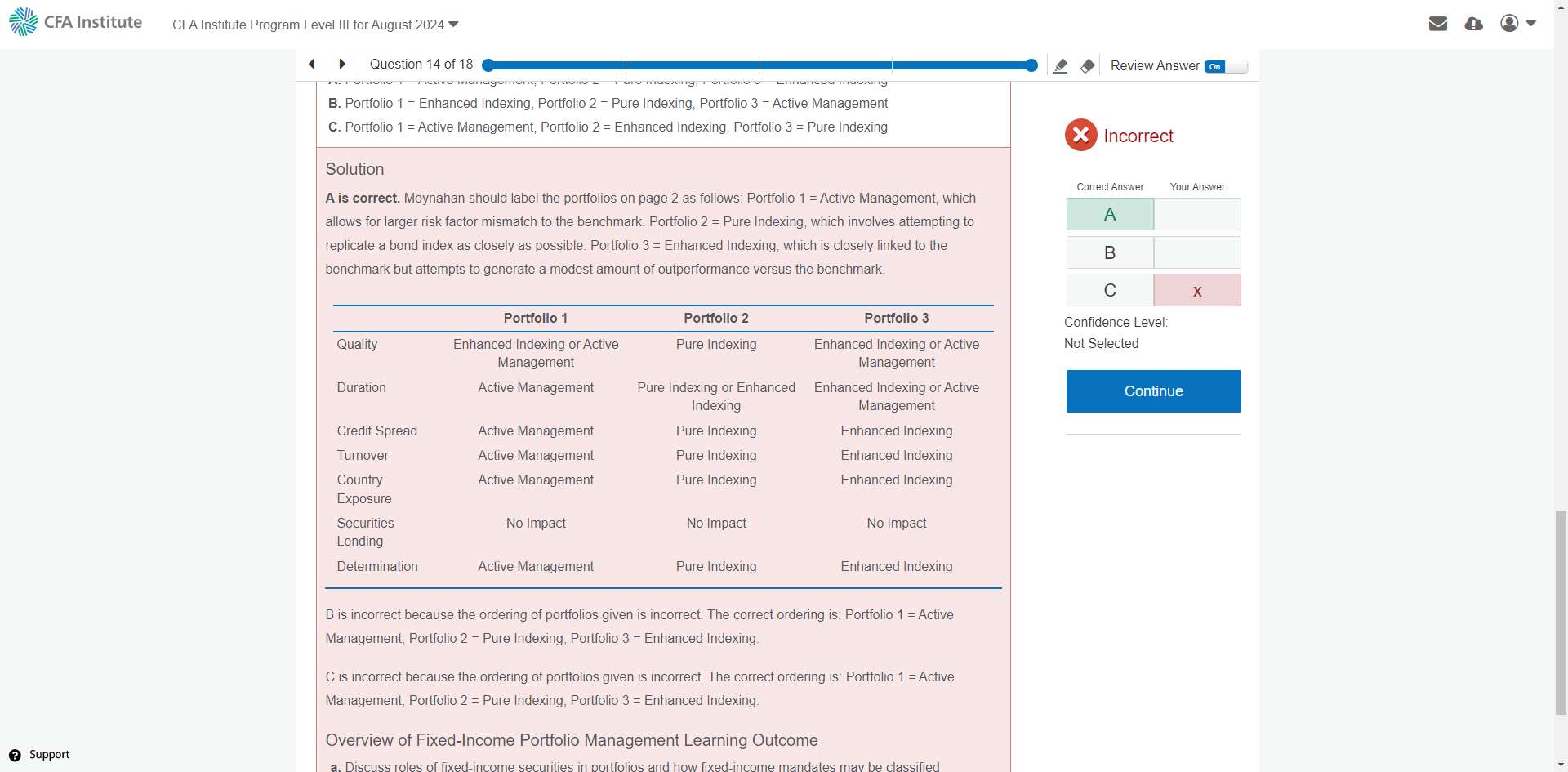Go to the previous question arrow
The height and width of the screenshot is (772, 1568).
[x=312, y=64]
